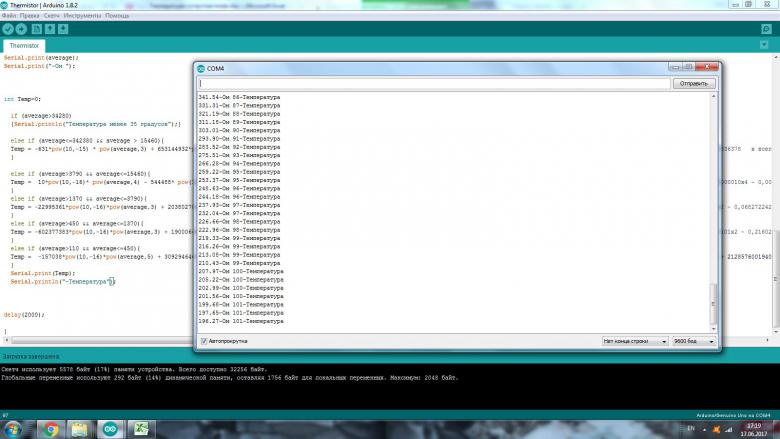This screenshot has width=780, height=439.
Task: Click serial monitor scroll down arrow
Action: point(713,329)
